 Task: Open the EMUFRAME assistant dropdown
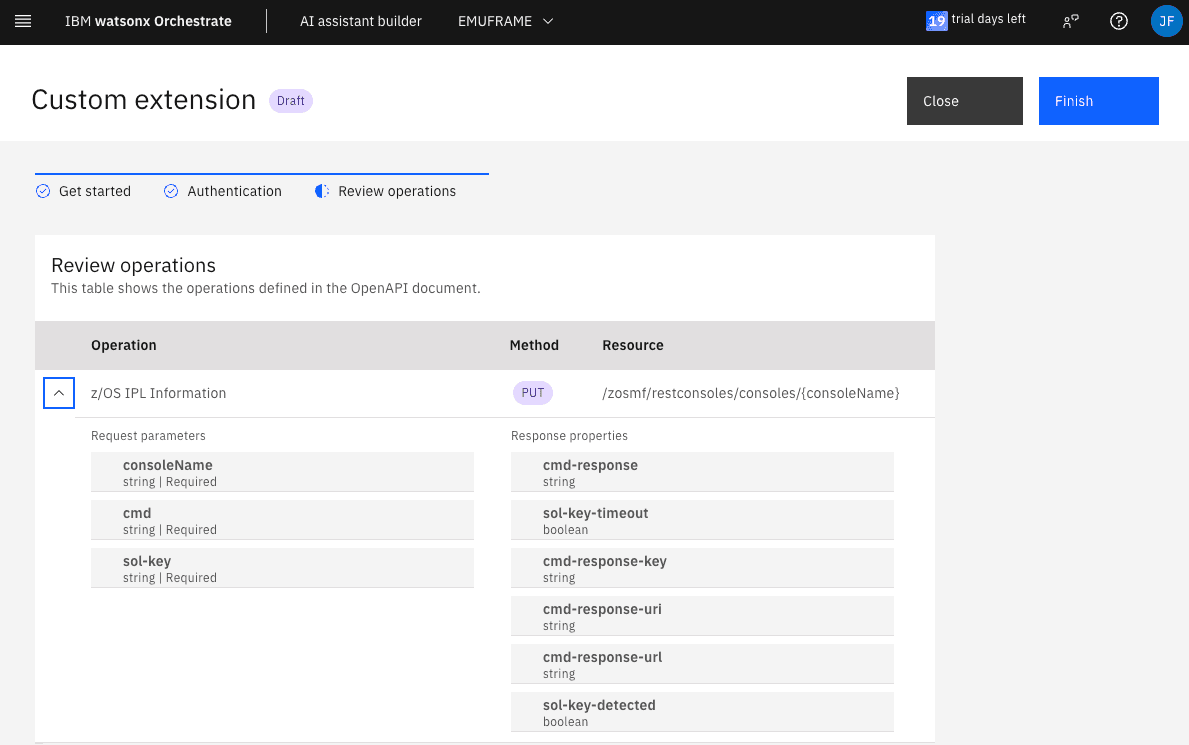[x=505, y=21]
